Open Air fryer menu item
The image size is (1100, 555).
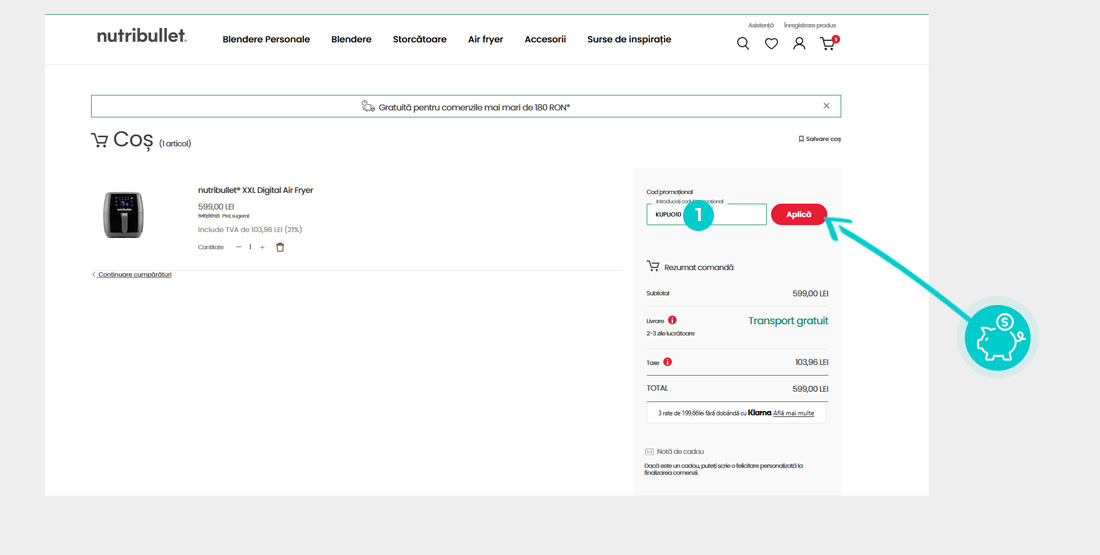(x=485, y=39)
